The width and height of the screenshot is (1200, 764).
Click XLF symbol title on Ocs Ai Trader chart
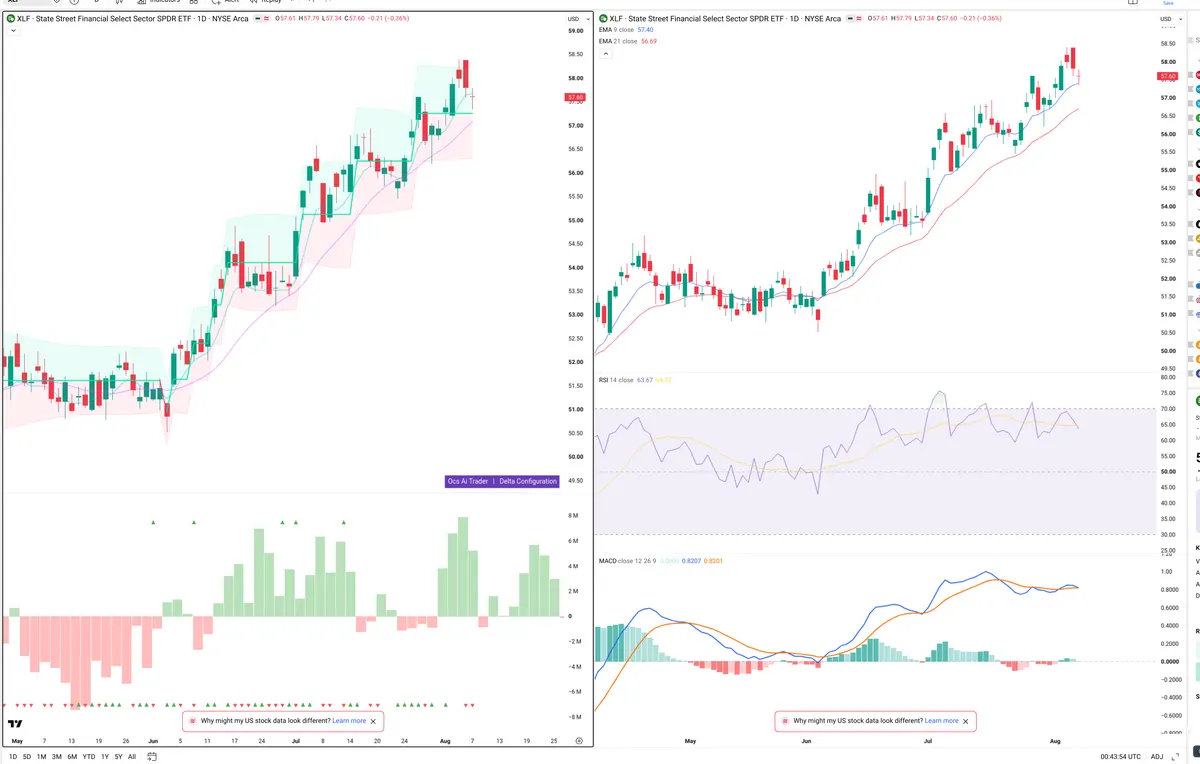(131, 19)
